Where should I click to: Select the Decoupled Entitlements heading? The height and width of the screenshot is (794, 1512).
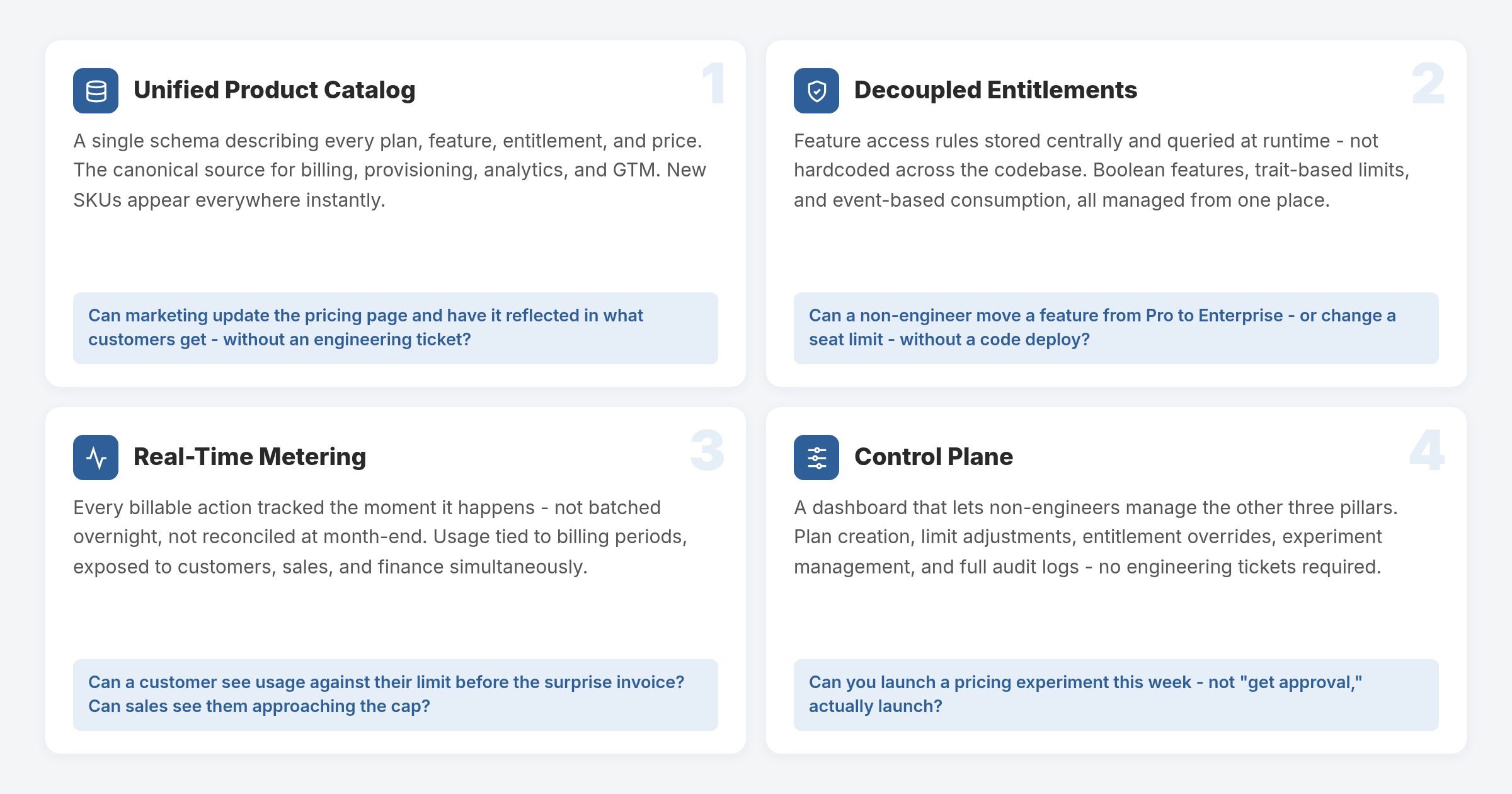click(x=995, y=90)
